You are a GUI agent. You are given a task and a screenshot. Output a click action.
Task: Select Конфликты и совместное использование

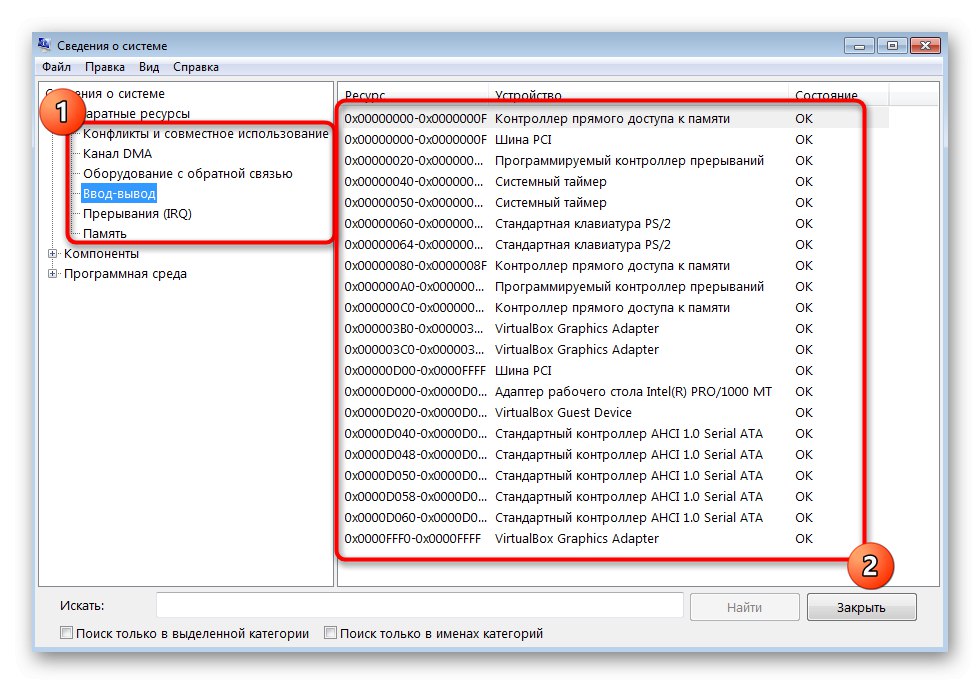pos(206,134)
